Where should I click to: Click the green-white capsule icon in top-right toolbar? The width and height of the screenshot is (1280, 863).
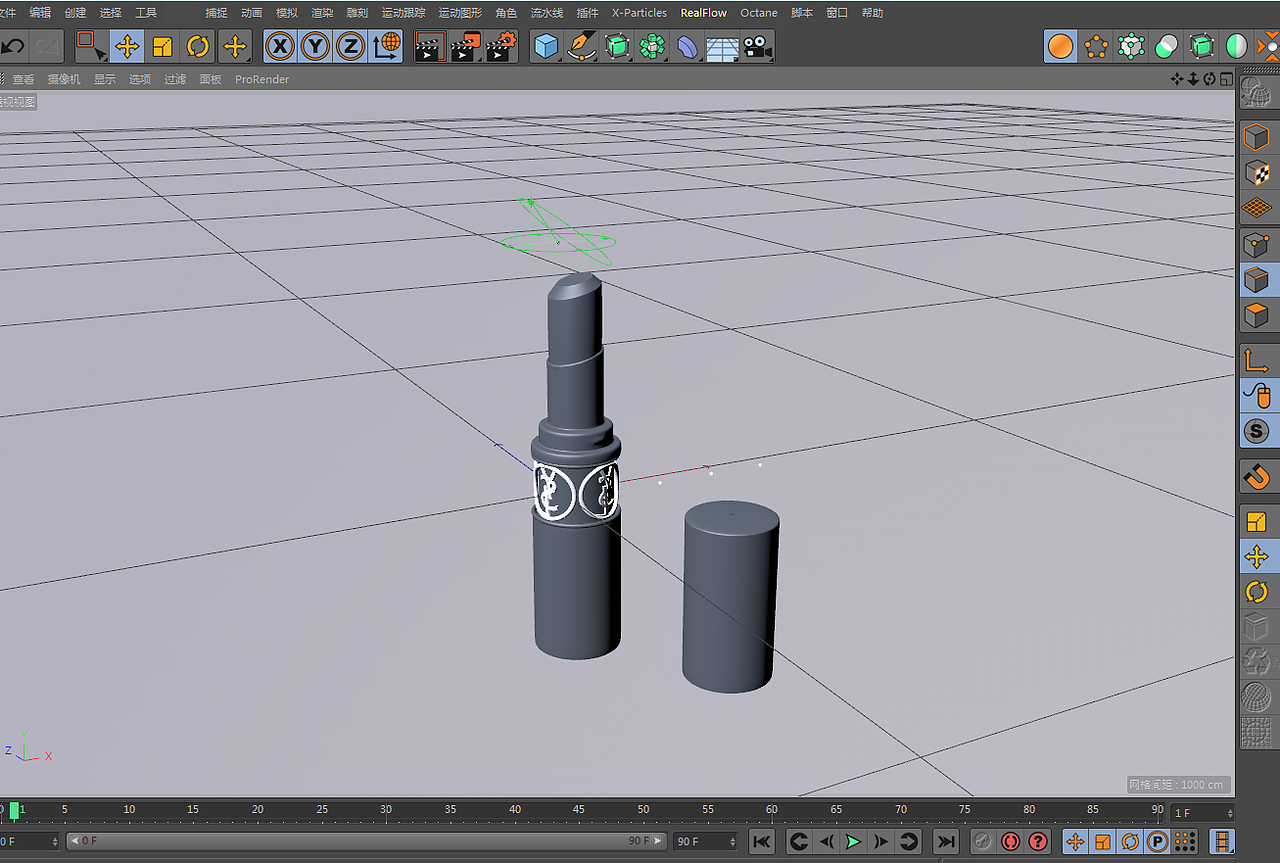tap(1167, 46)
